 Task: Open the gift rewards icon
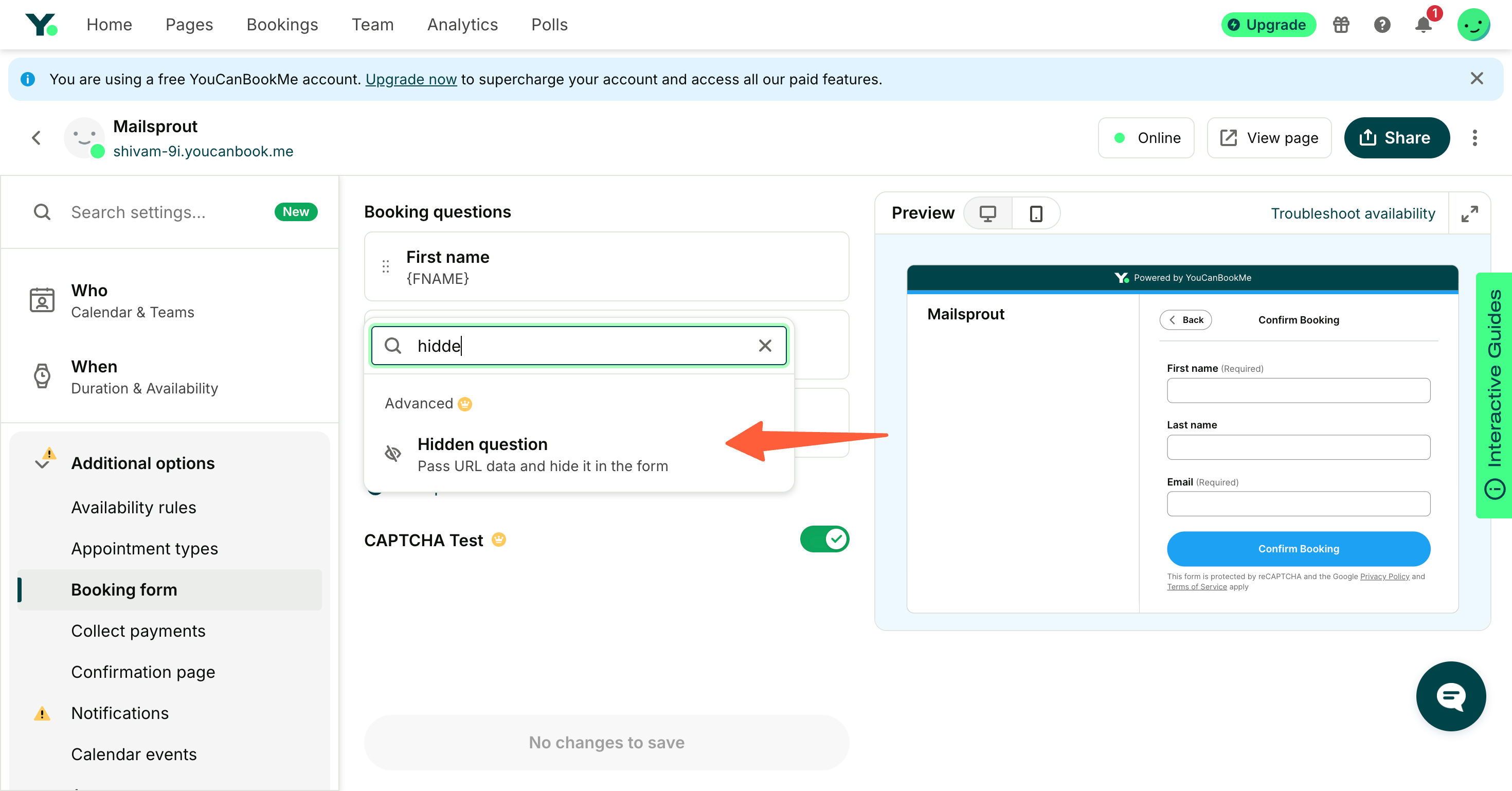1341,25
